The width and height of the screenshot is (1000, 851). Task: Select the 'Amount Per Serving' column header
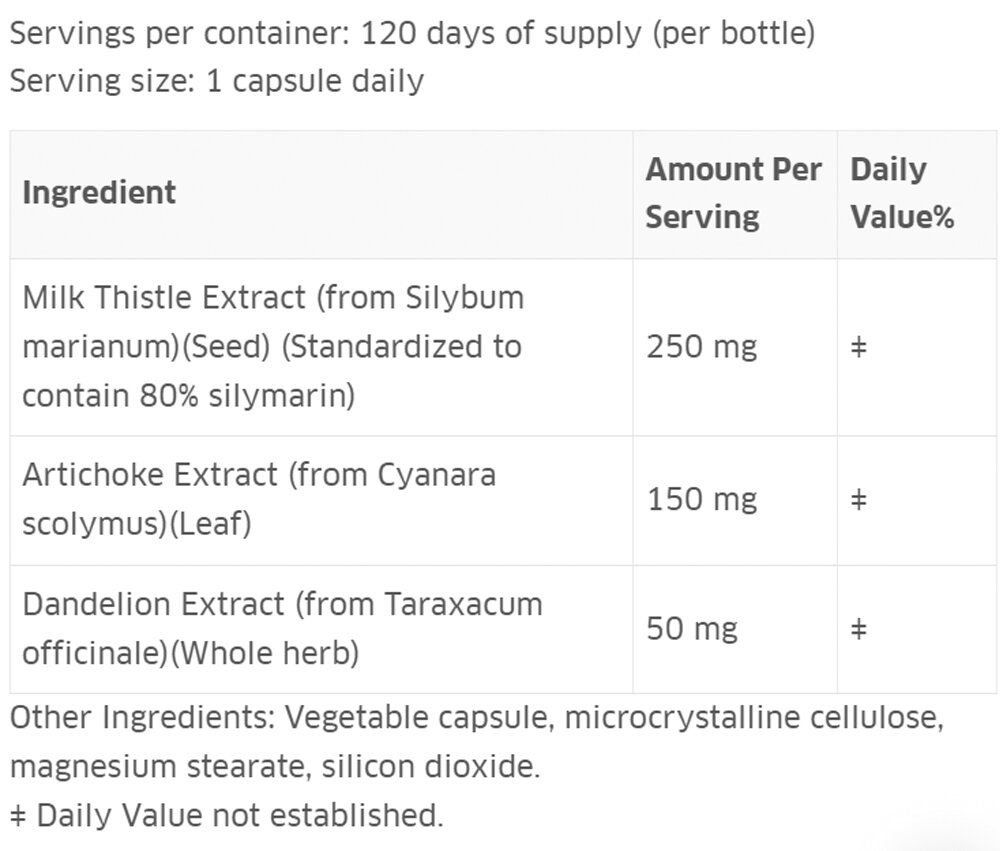[x=733, y=193]
